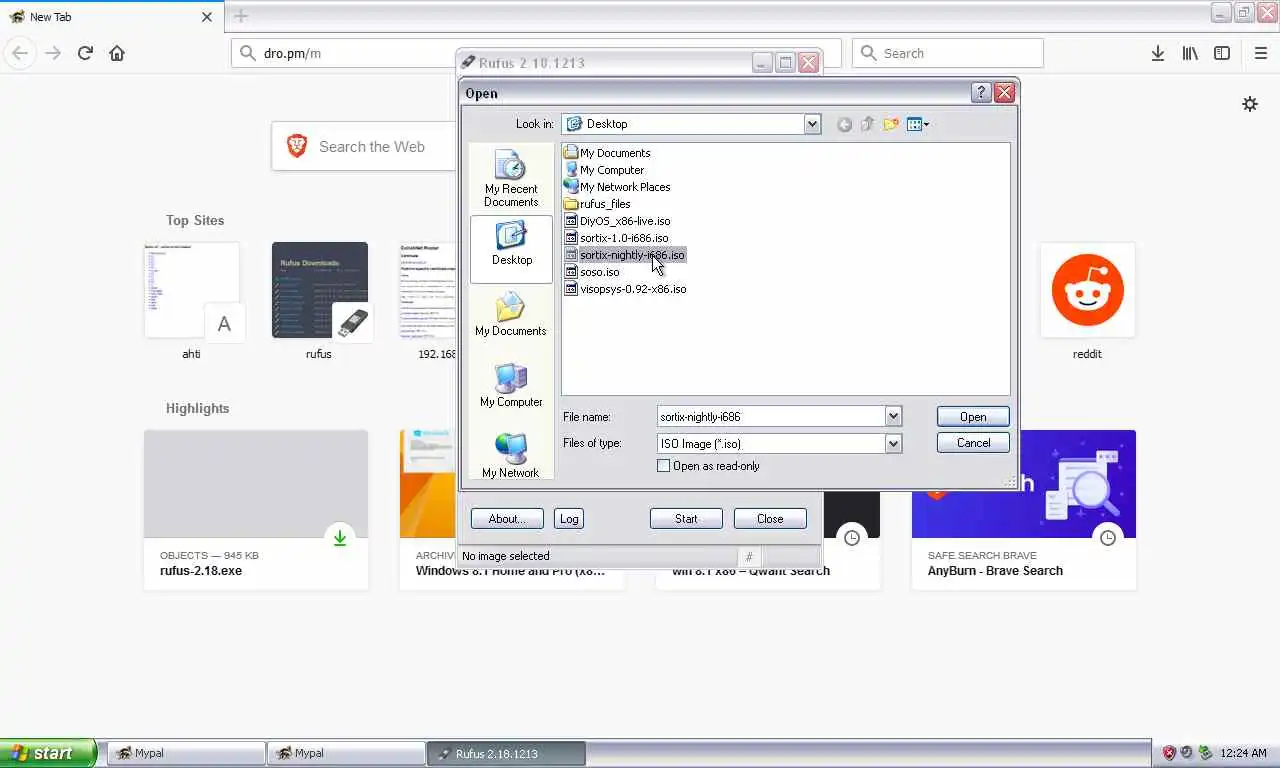Open My Network in the places bar
Viewport: 1280px width, 768px height.
point(511,455)
